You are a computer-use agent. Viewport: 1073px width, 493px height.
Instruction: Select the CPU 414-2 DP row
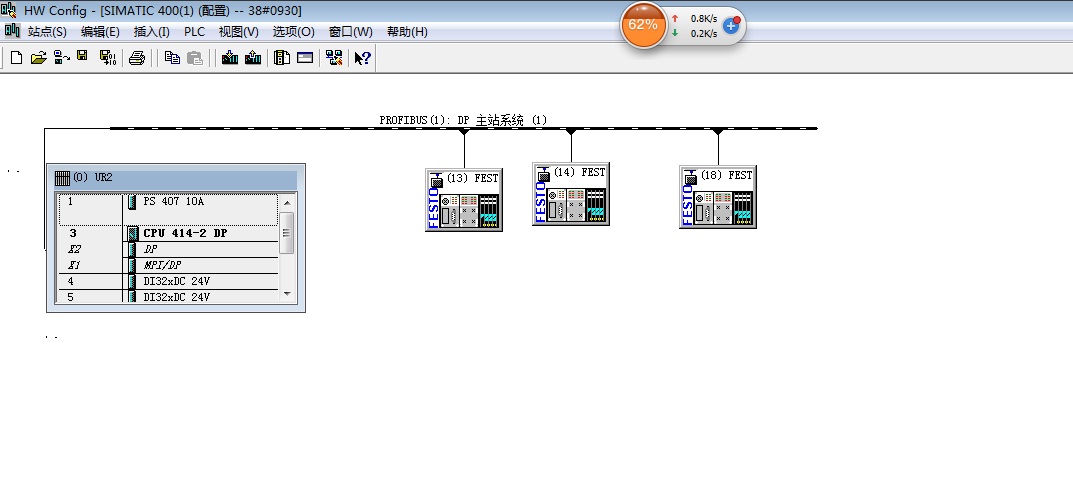click(x=168, y=233)
